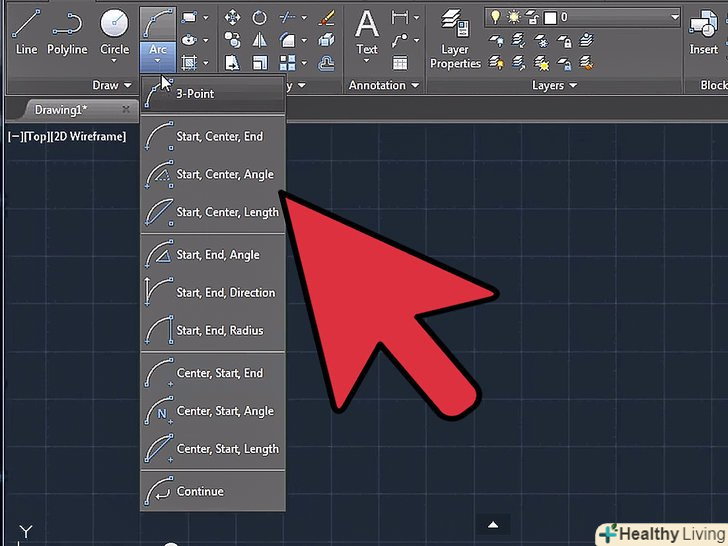Viewport: 728px width, 546px height.
Task: Click the Arc tool icon above its label
Action: click(158, 23)
